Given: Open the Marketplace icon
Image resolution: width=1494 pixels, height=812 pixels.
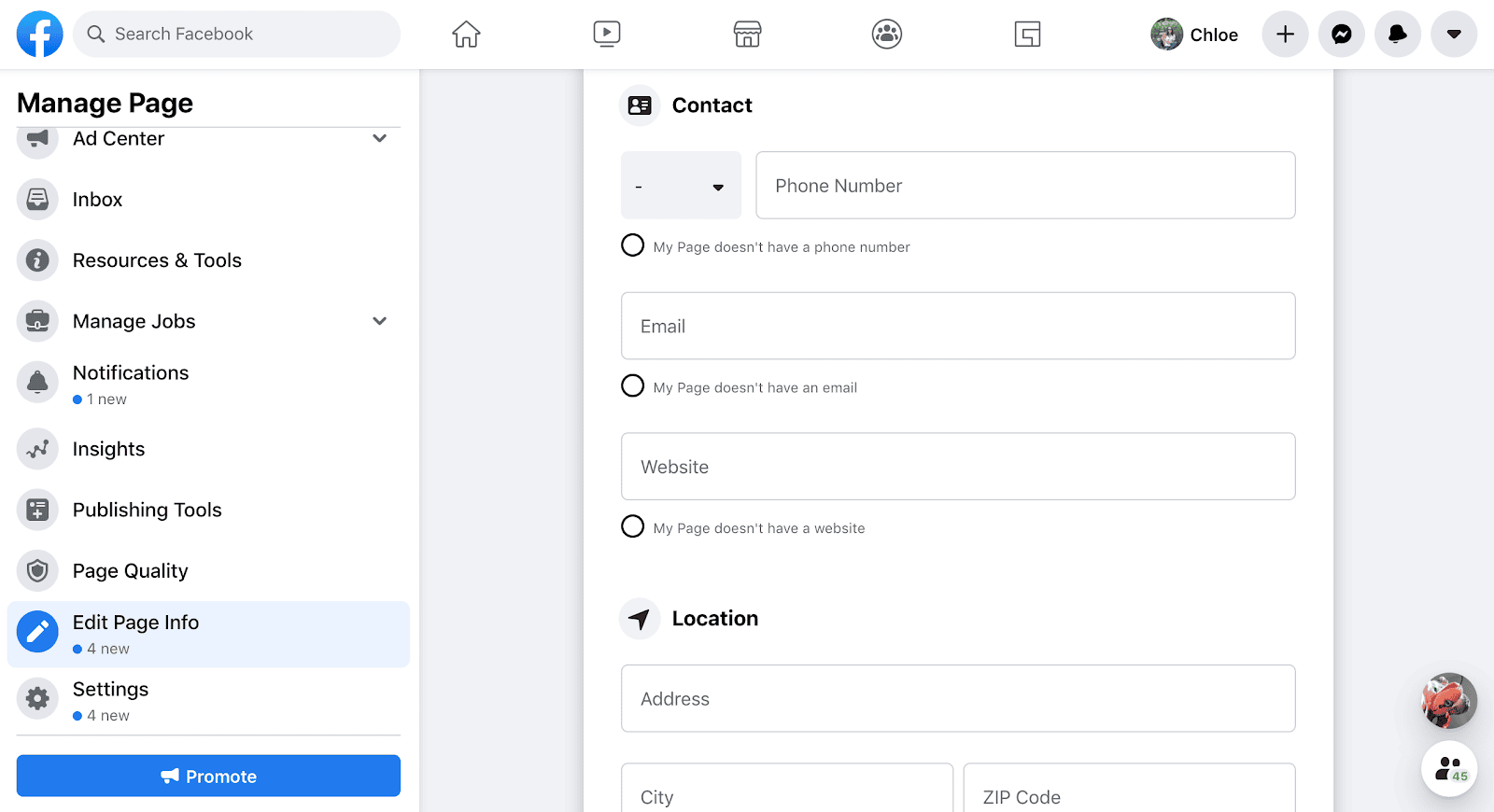Looking at the screenshot, I should coord(747,35).
